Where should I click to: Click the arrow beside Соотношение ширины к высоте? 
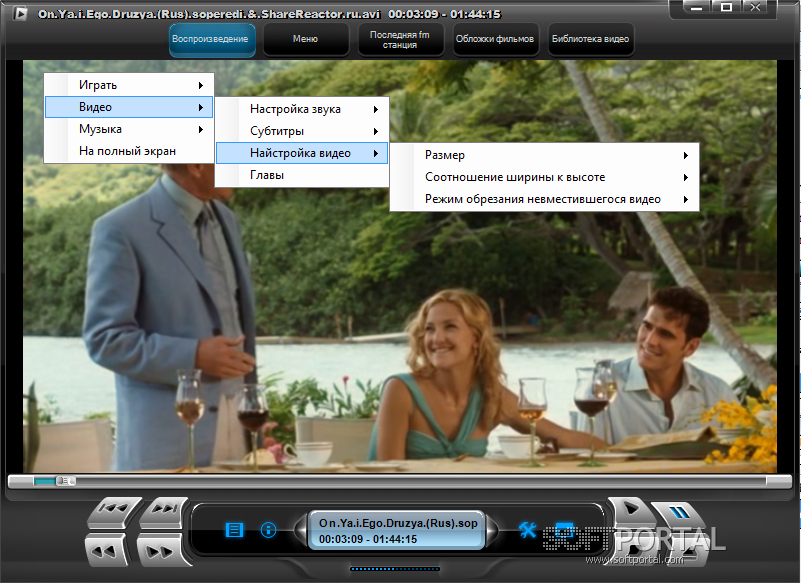coord(686,177)
